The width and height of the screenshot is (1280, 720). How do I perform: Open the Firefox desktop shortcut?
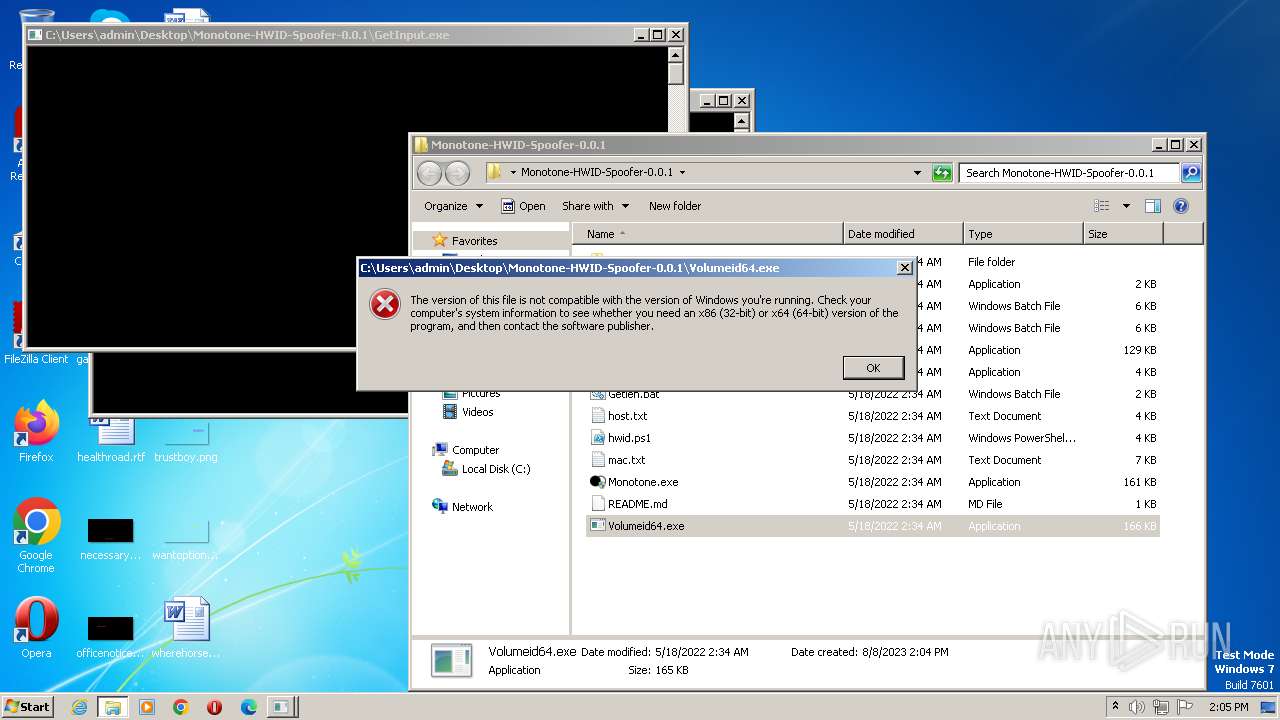36,432
